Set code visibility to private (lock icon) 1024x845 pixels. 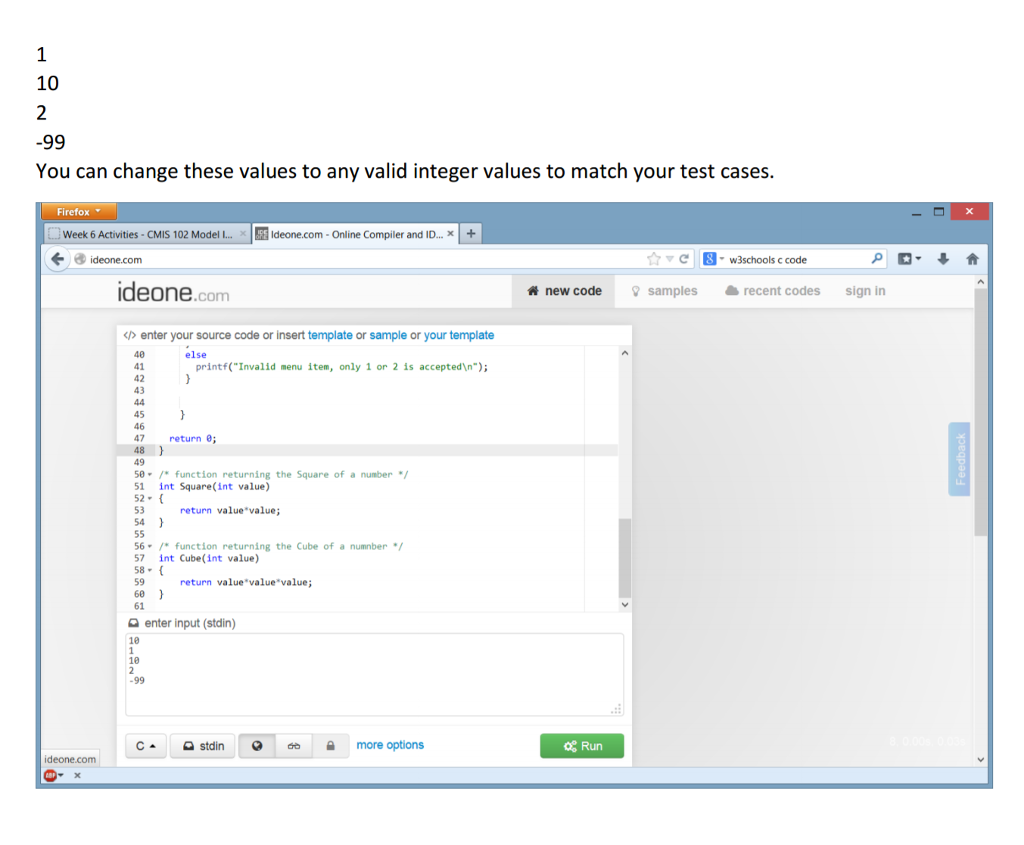click(331, 746)
